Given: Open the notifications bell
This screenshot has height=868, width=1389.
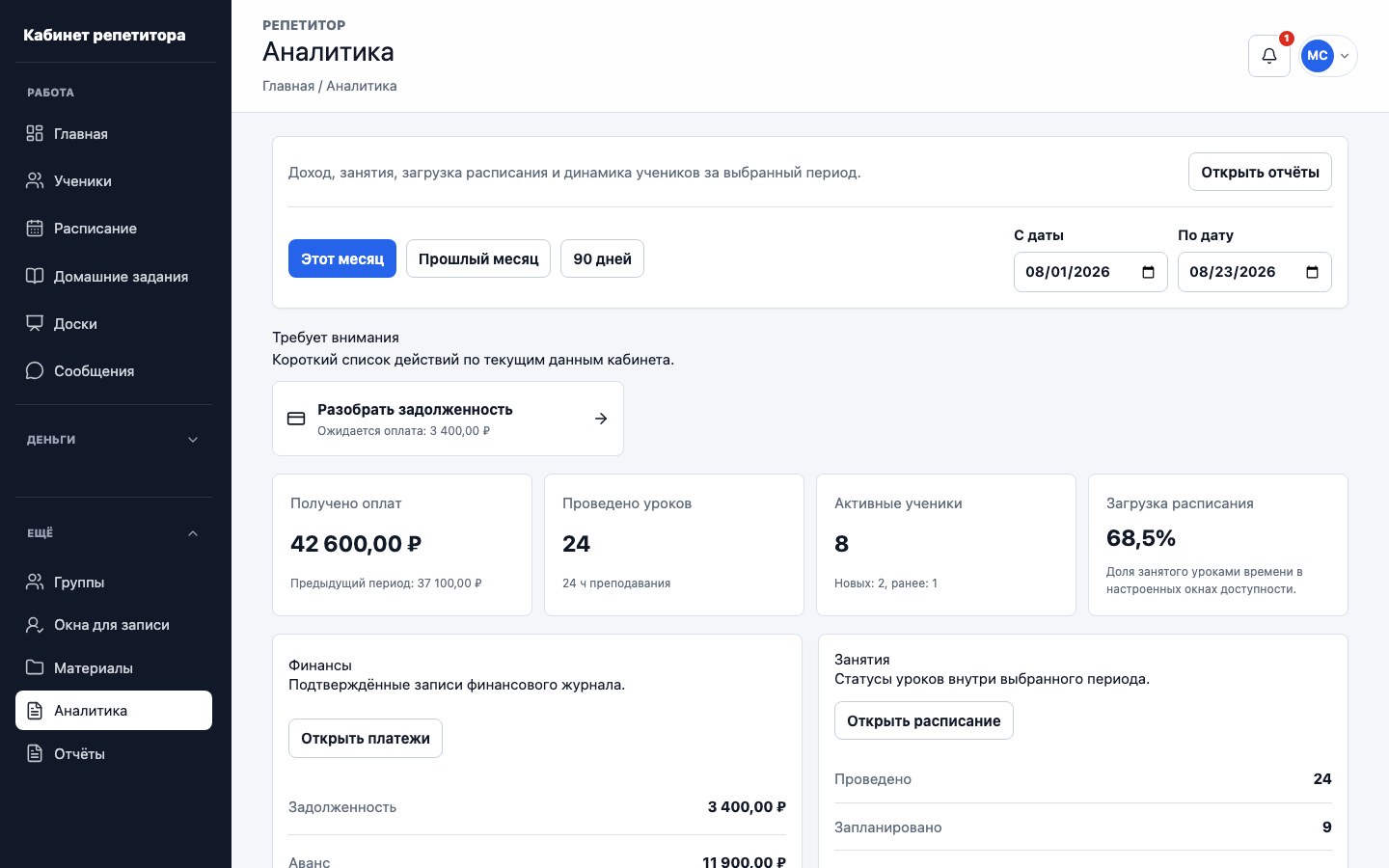Looking at the screenshot, I should click(x=1268, y=56).
